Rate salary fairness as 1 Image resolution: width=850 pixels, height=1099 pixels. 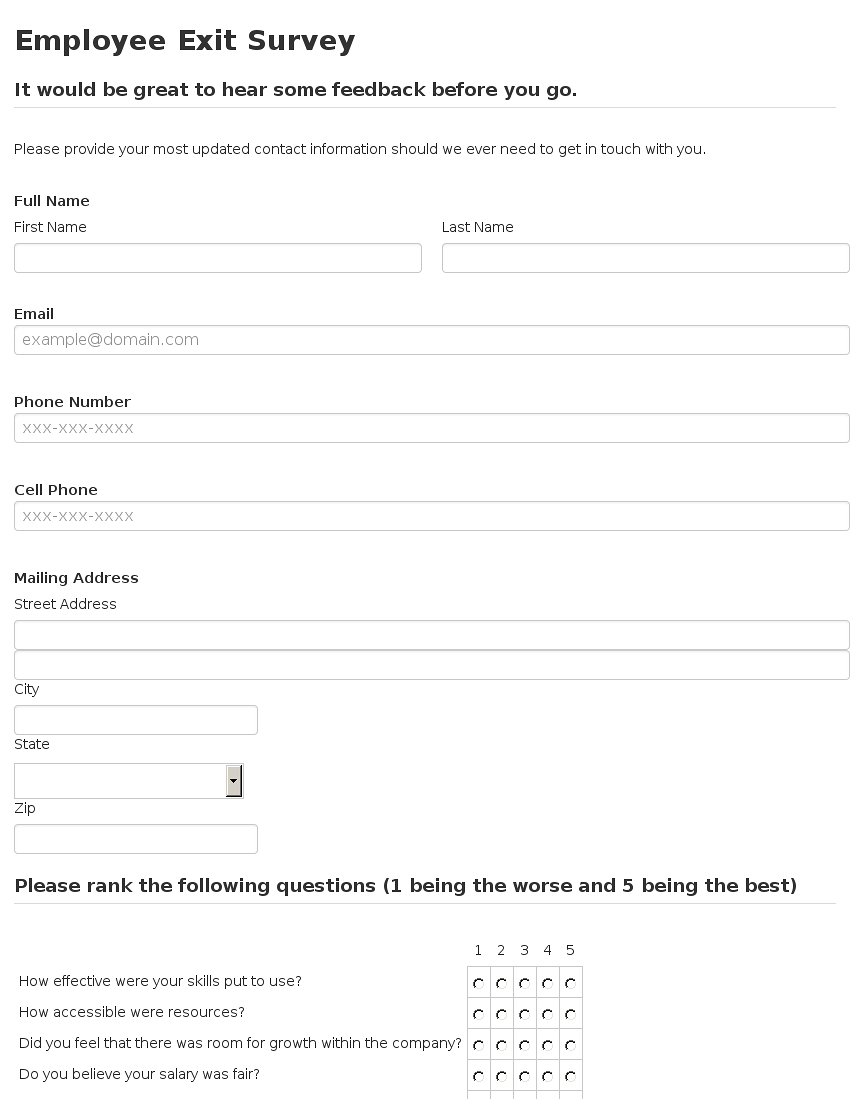[479, 1076]
